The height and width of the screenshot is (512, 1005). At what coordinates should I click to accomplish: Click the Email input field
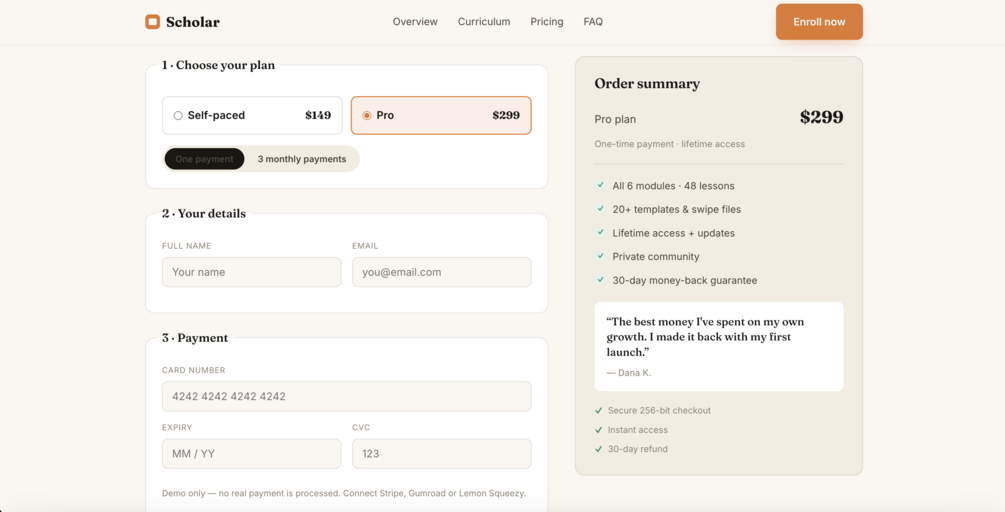442,272
